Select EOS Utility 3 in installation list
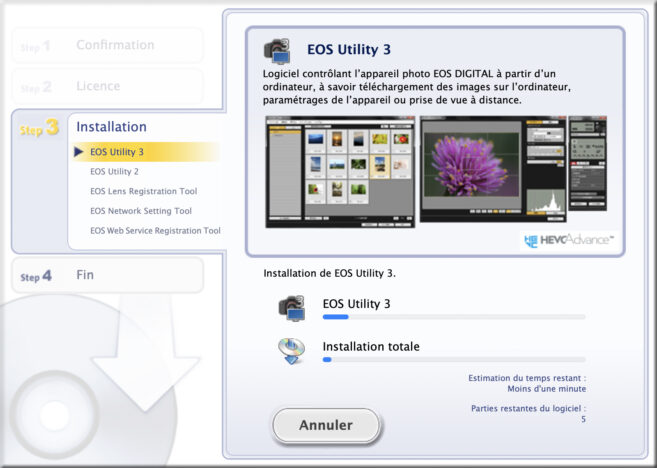 tap(146, 152)
